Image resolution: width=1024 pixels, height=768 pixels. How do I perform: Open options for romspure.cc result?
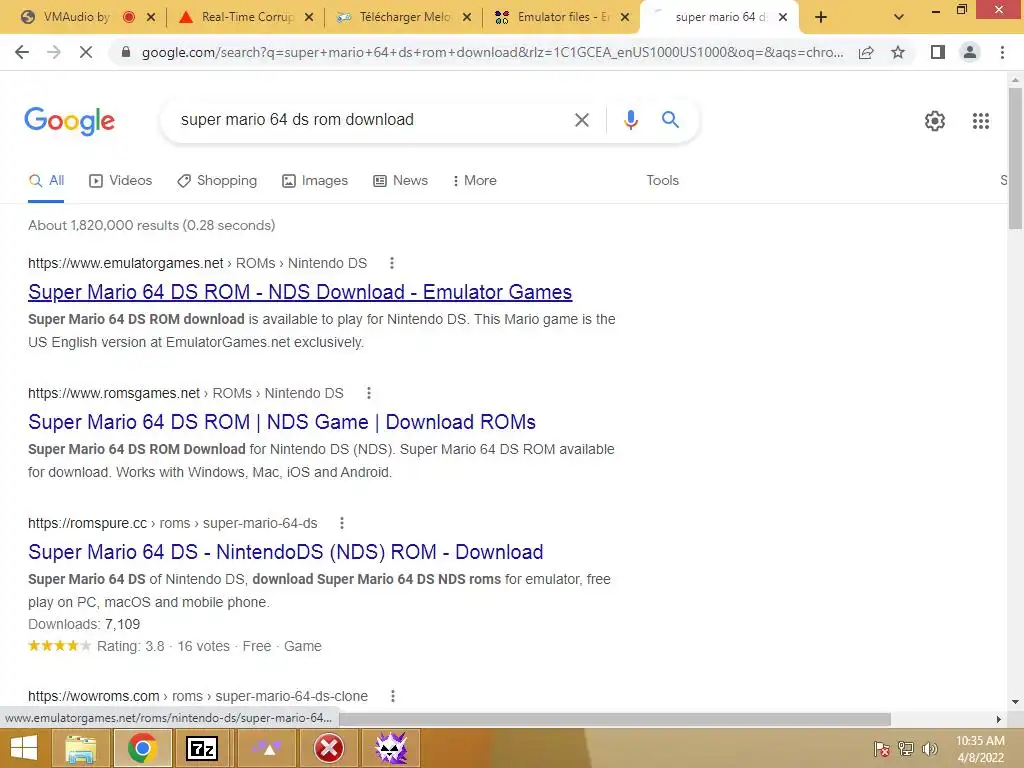(342, 523)
